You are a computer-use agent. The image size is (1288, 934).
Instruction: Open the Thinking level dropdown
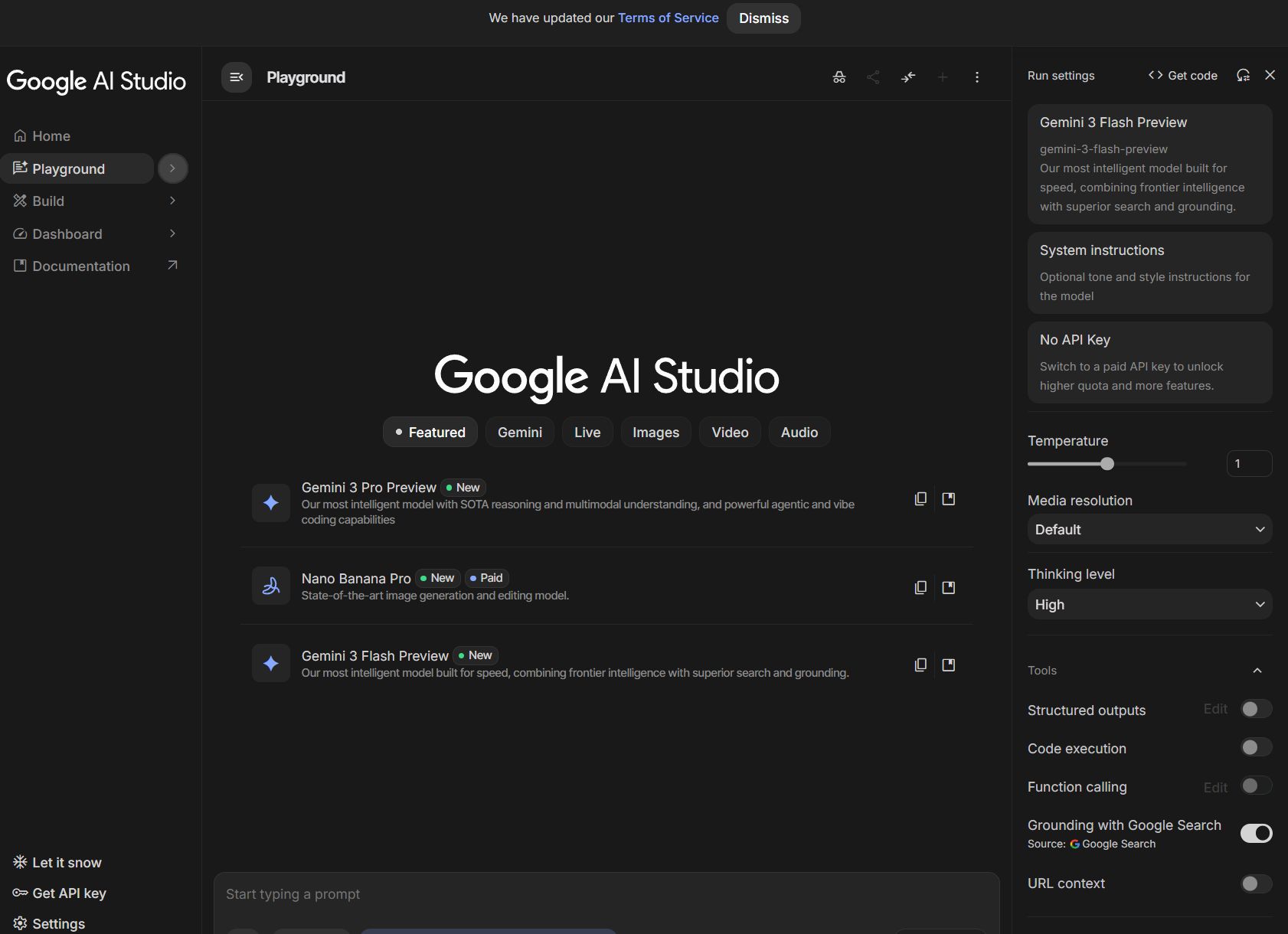click(x=1149, y=604)
